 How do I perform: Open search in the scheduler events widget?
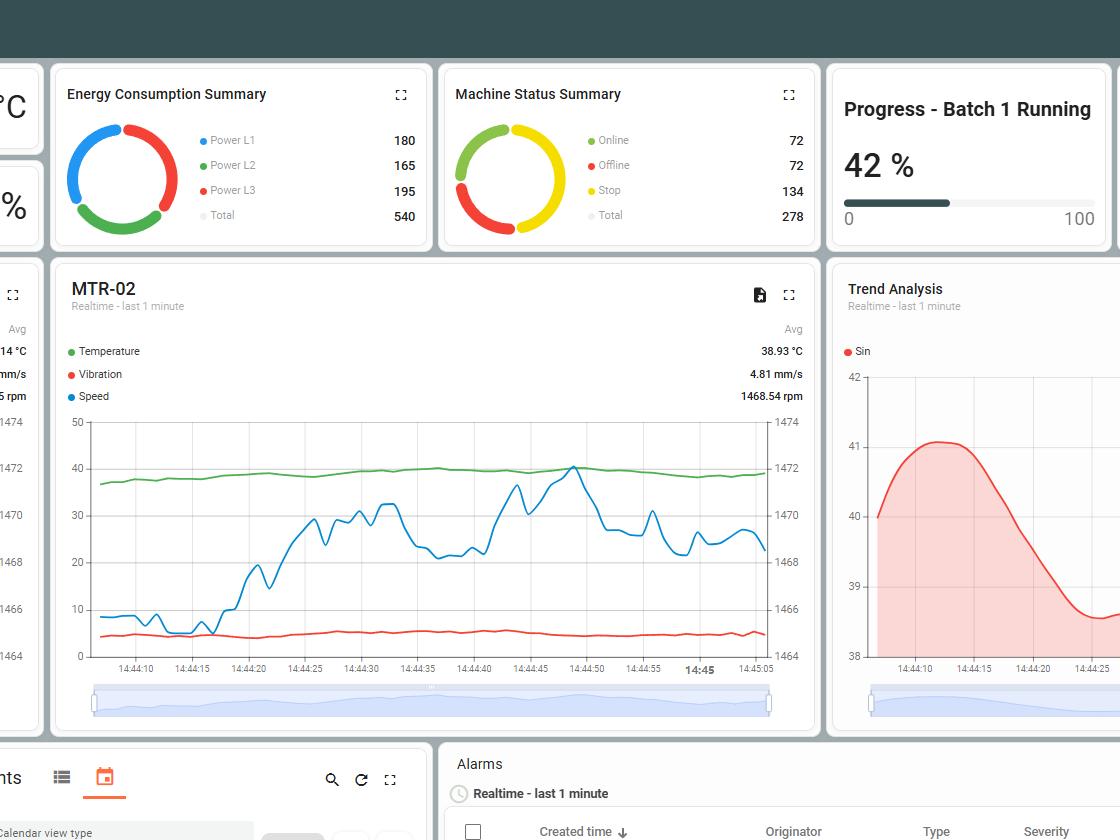[332, 779]
